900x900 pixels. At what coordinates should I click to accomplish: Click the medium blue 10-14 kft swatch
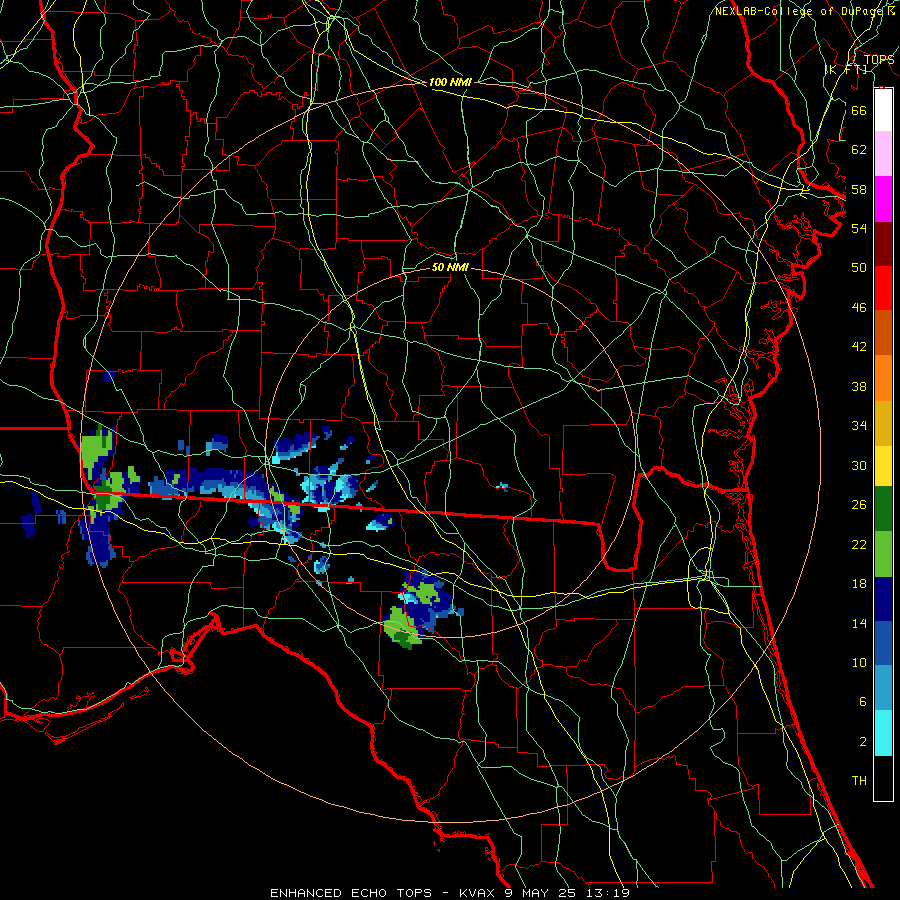(883, 643)
